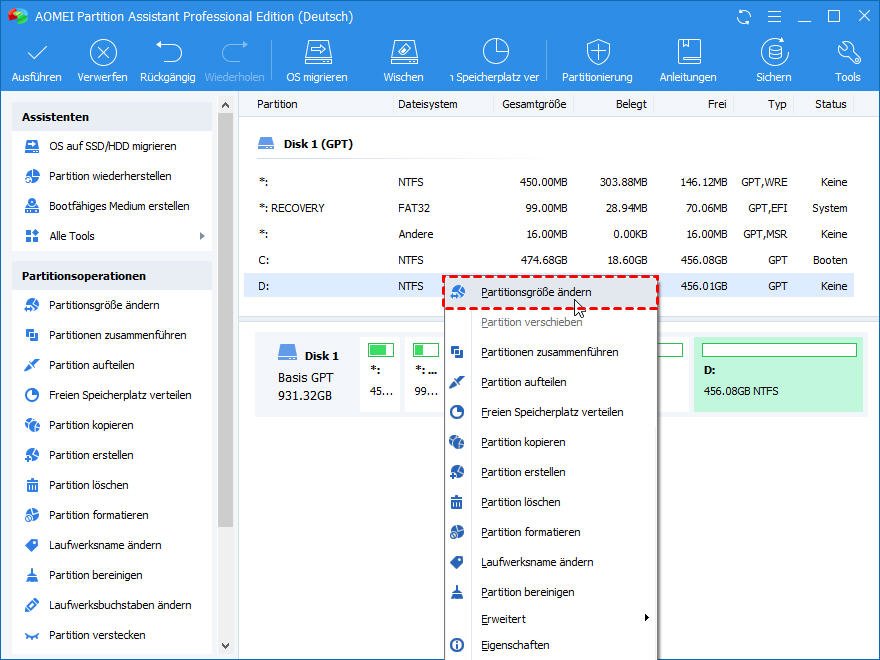The height and width of the screenshot is (660, 880).
Task: Open the Partitionierung shield icon
Action: [598, 53]
